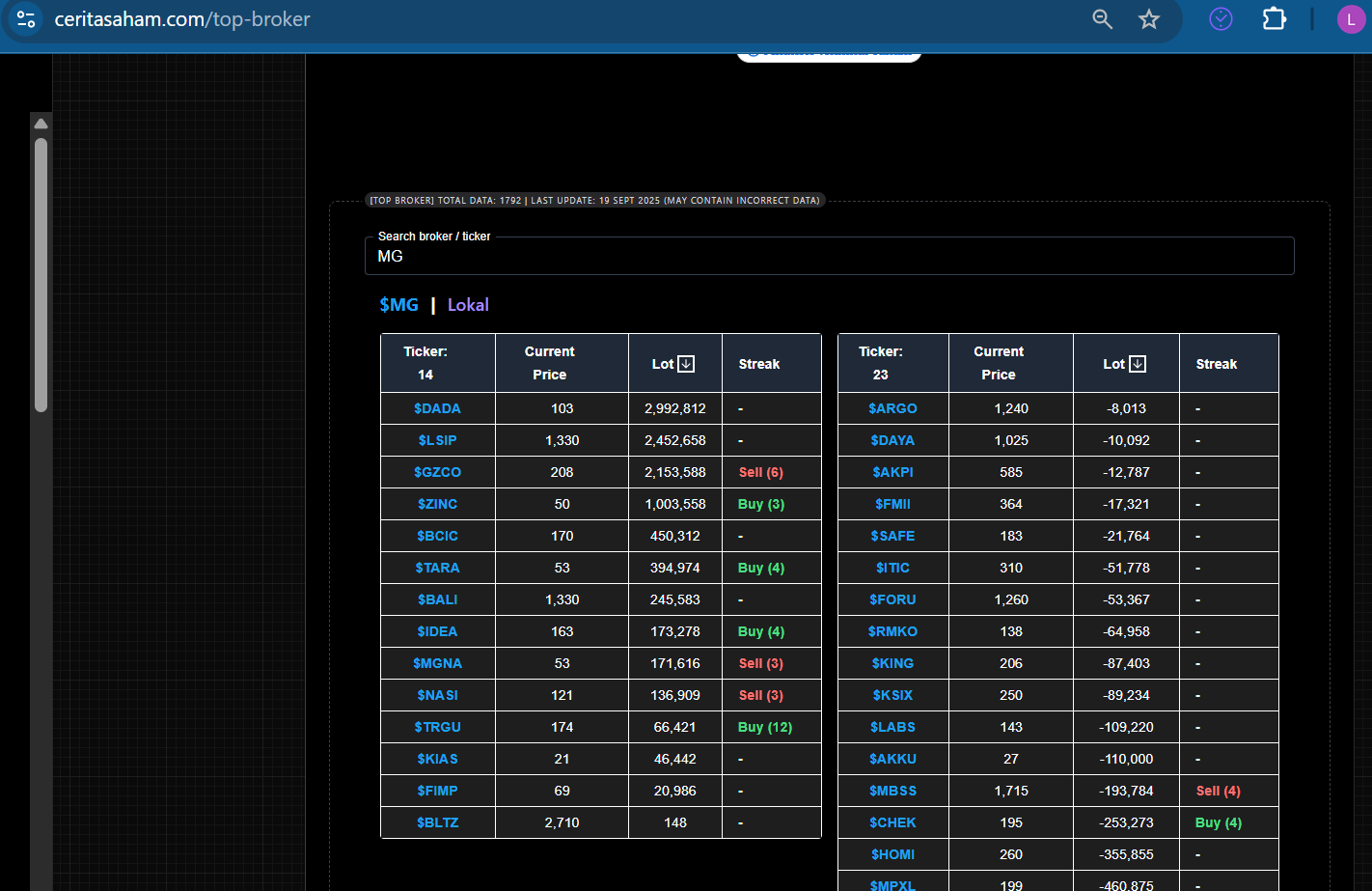Click the Current Price header in right table
Image resolution: width=1372 pixels, height=891 pixels.
coord(999,363)
